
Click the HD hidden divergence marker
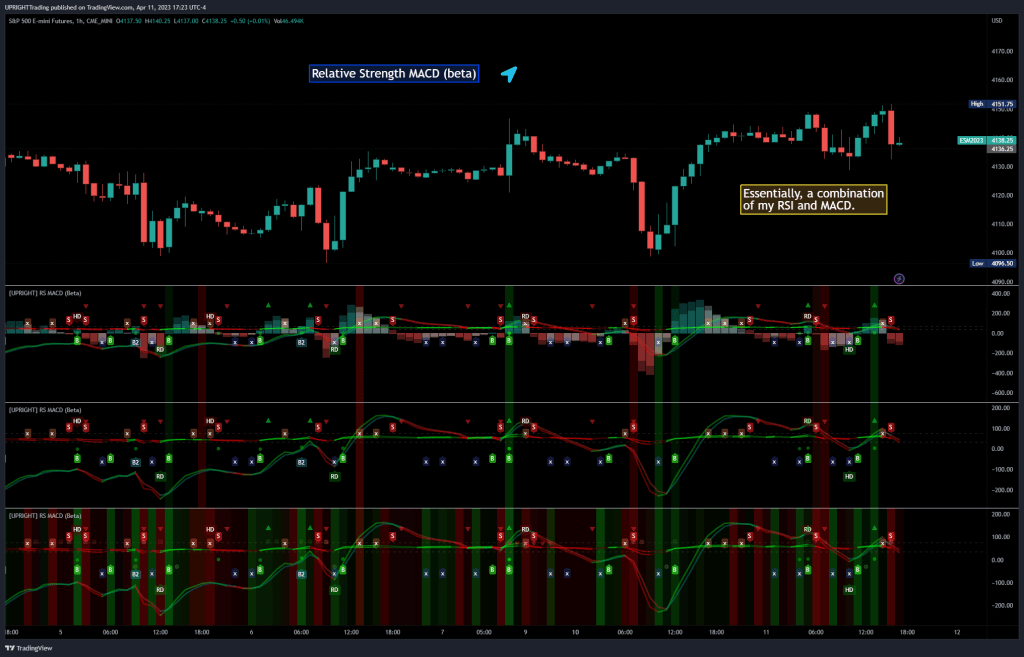point(77,317)
